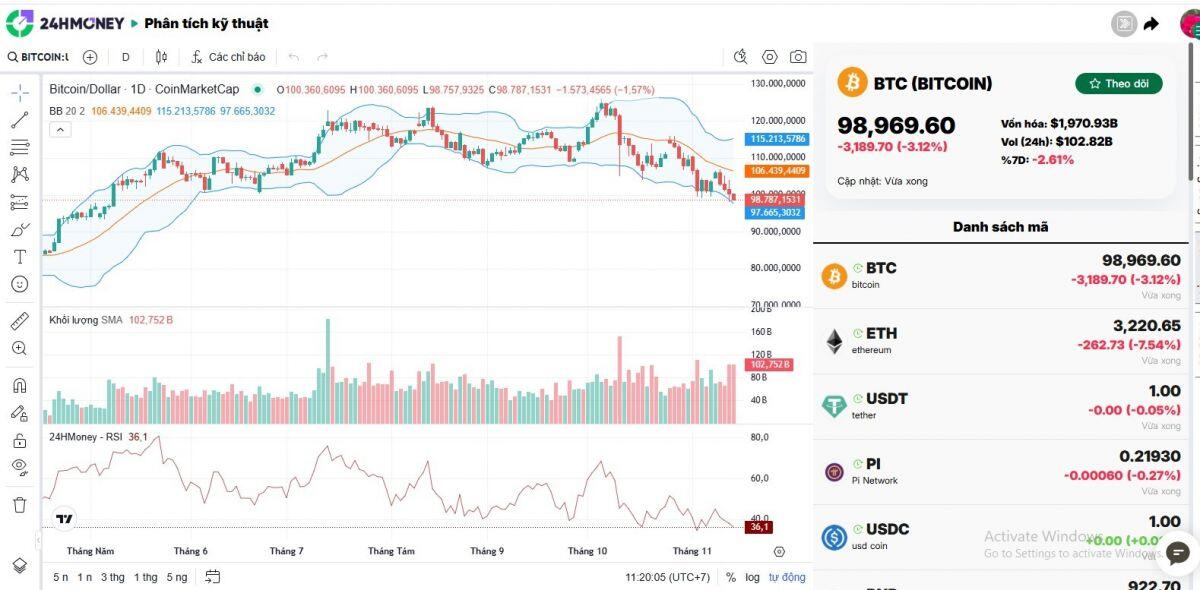The height and width of the screenshot is (590, 1200).
Task: Select the ruler Measure tool
Action: point(19,321)
